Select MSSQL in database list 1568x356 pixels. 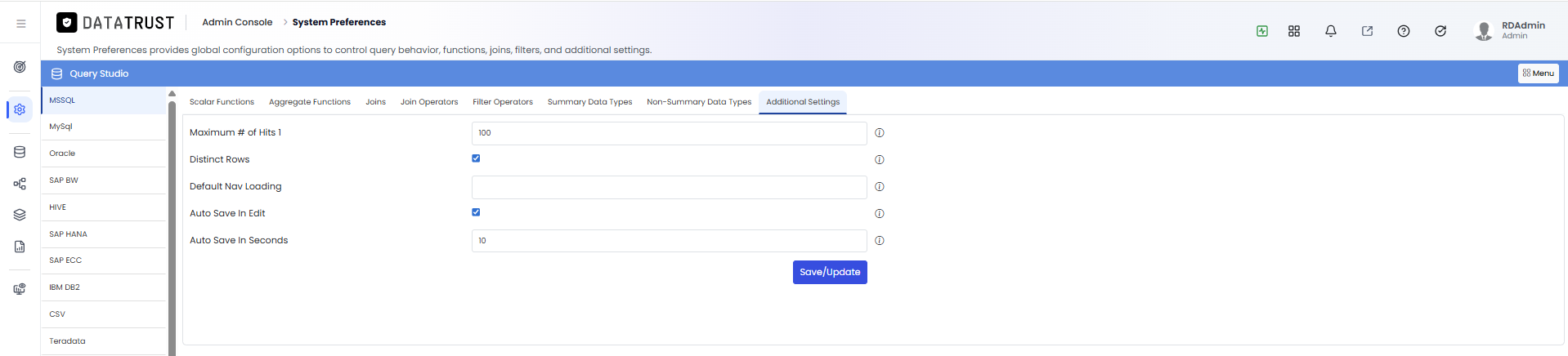104,100
